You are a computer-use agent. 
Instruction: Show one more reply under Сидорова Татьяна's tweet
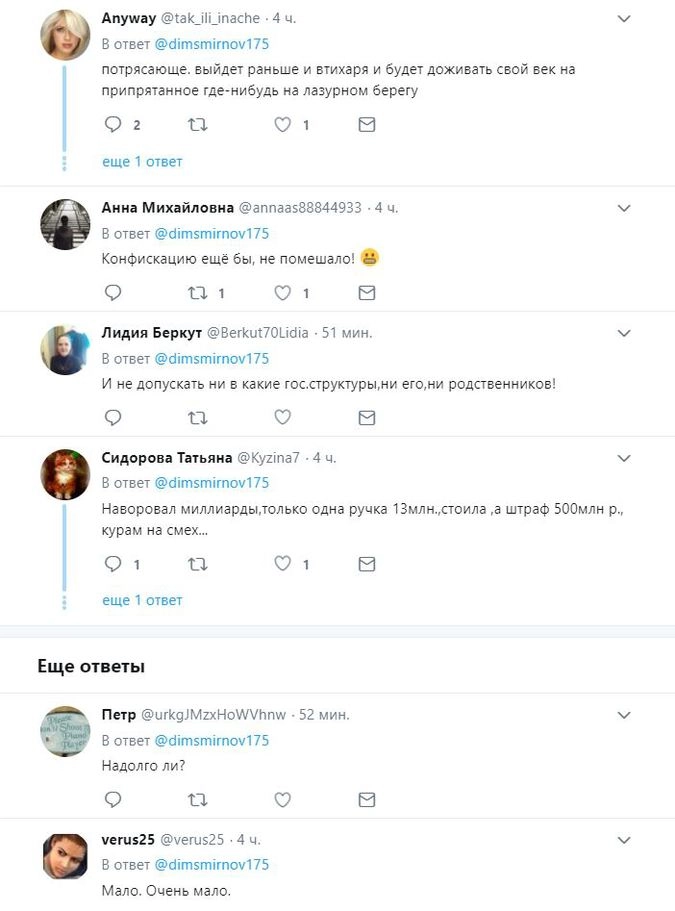(142, 600)
